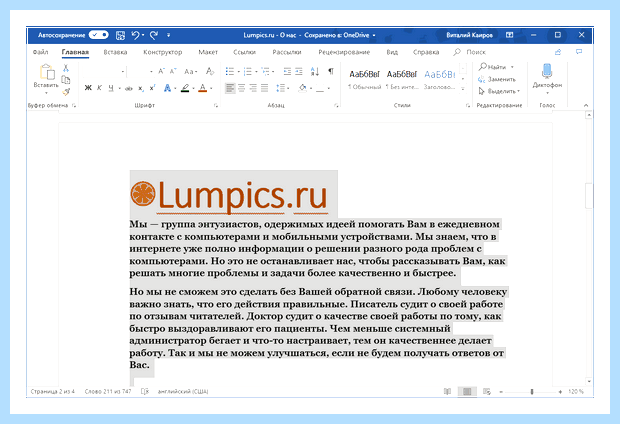Cut selection with the scissors icon
The height and width of the screenshot is (424, 620).
(66, 68)
